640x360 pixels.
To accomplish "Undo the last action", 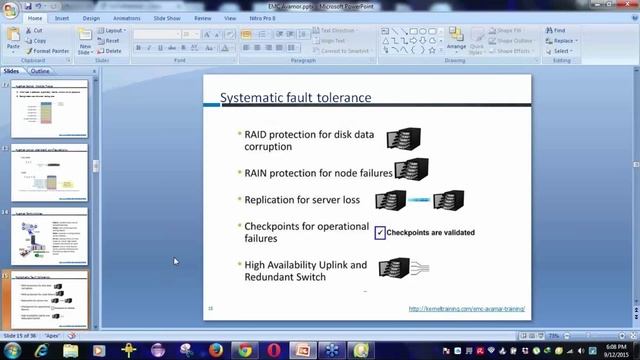I will pyautogui.click(x=38, y=6).
